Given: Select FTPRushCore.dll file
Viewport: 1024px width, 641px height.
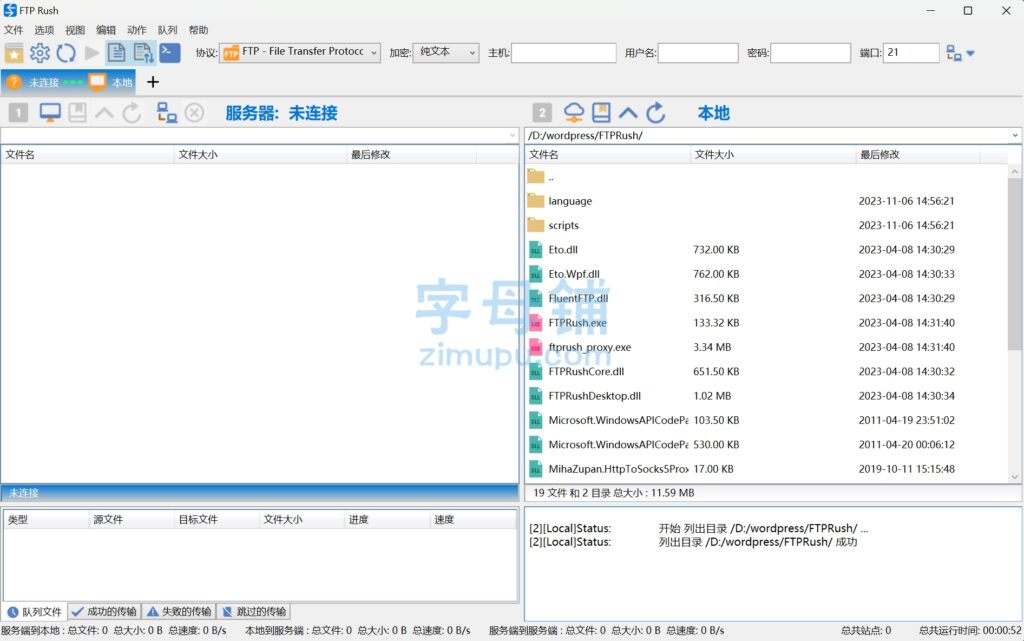Looking at the screenshot, I should (767, 371).
